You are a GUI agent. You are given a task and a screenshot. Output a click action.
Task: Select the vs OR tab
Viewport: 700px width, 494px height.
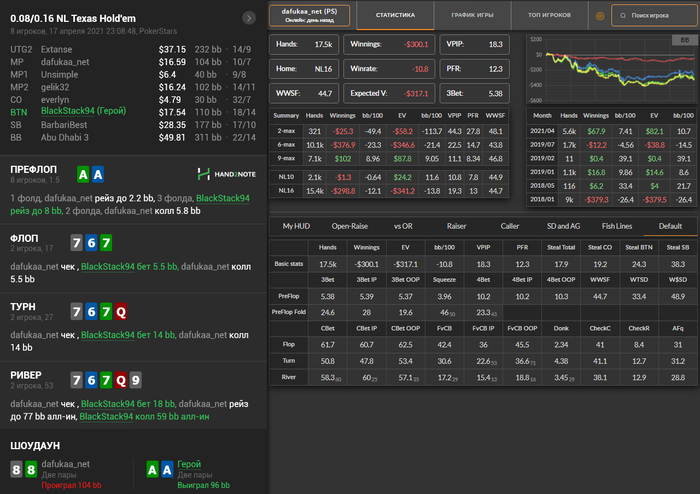[x=403, y=226]
